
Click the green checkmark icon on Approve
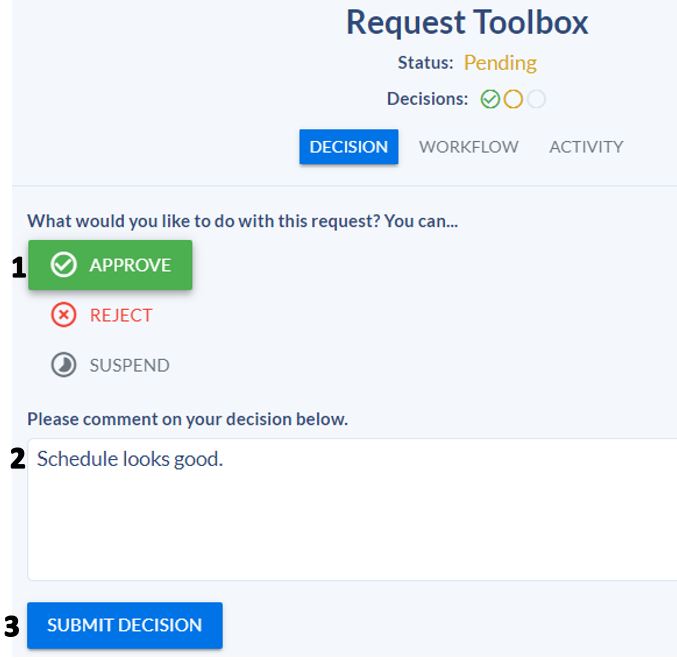coord(64,265)
